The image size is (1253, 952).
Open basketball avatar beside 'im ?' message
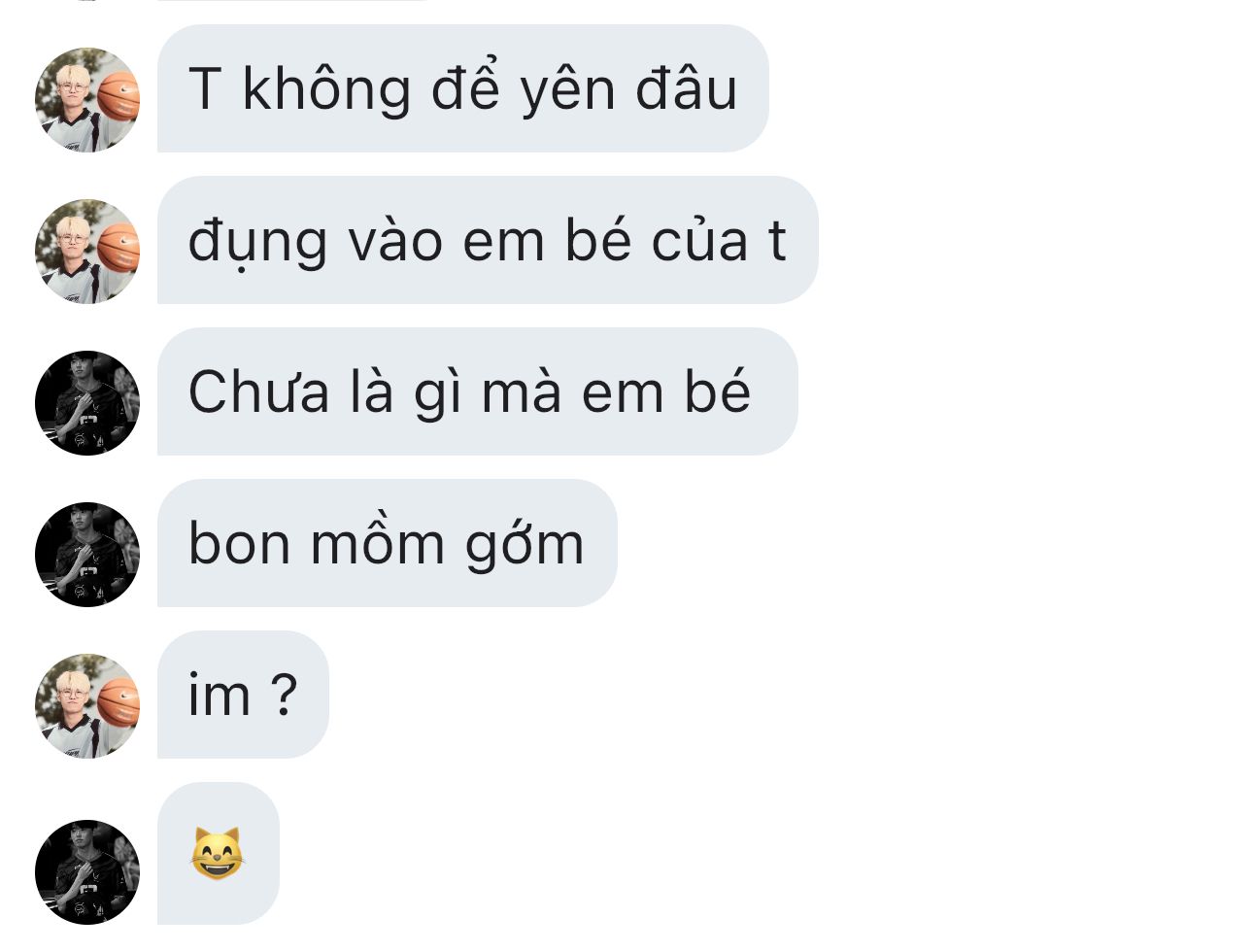[87, 706]
